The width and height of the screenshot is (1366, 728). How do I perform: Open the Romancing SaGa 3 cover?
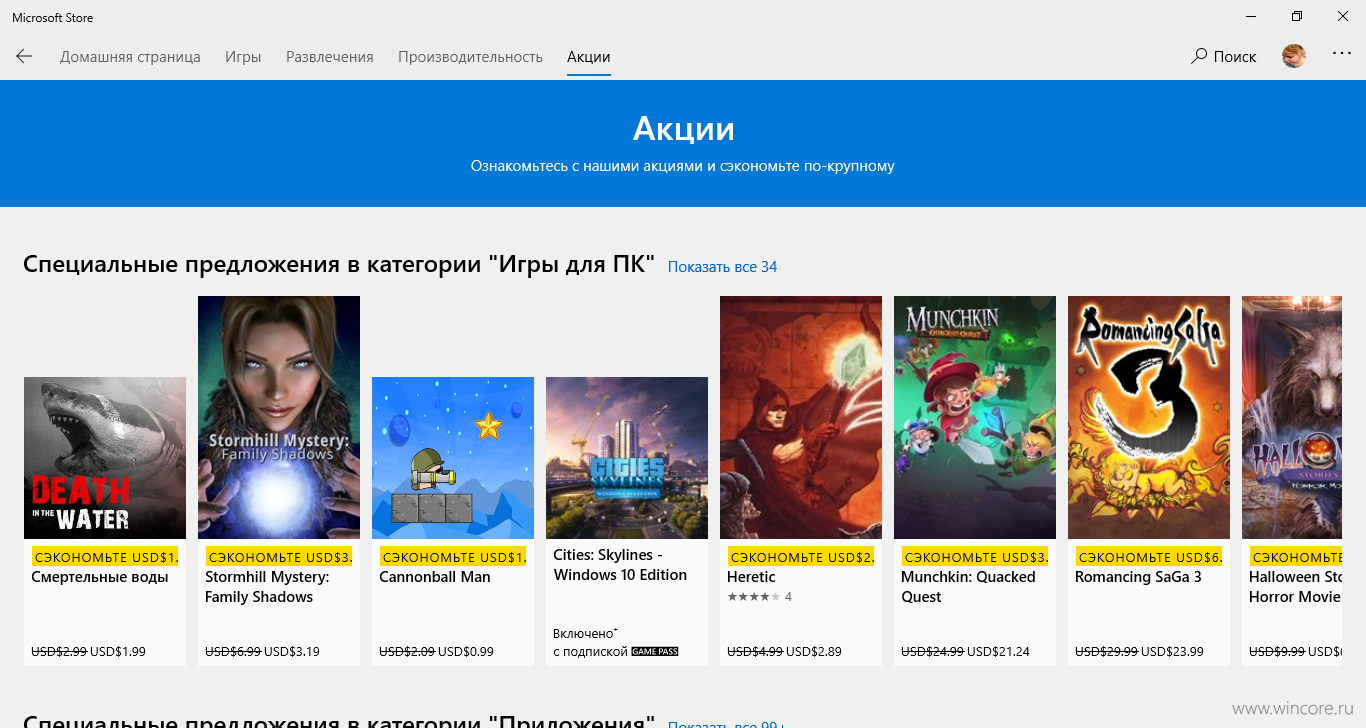1149,418
